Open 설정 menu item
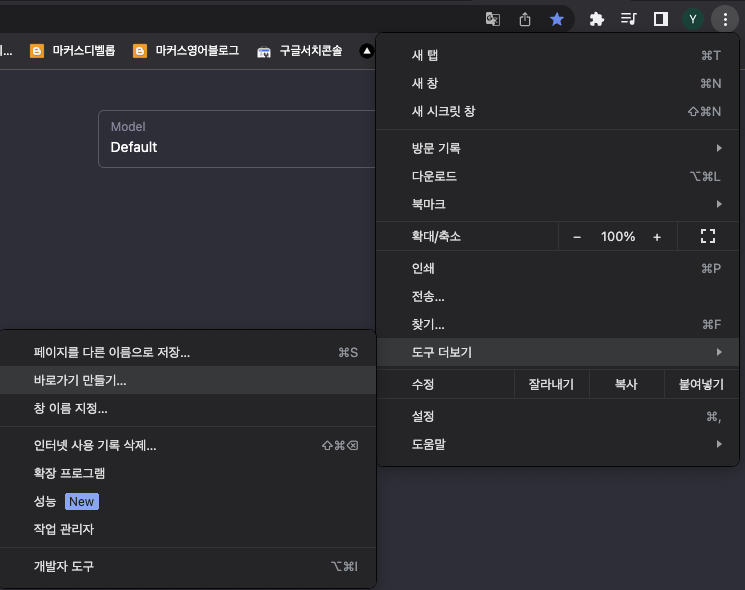The height and width of the screenshot is (590, 745). click(558, 417)
